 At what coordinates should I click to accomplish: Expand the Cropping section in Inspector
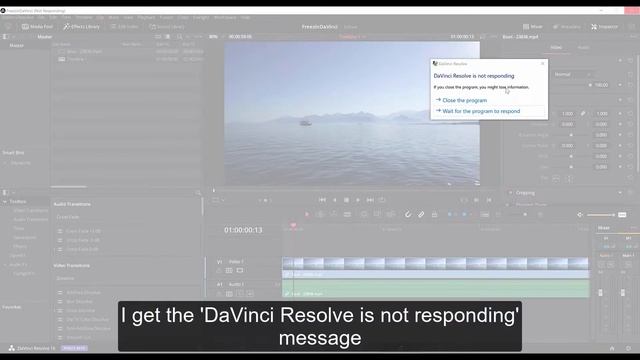tap(525, 193)
